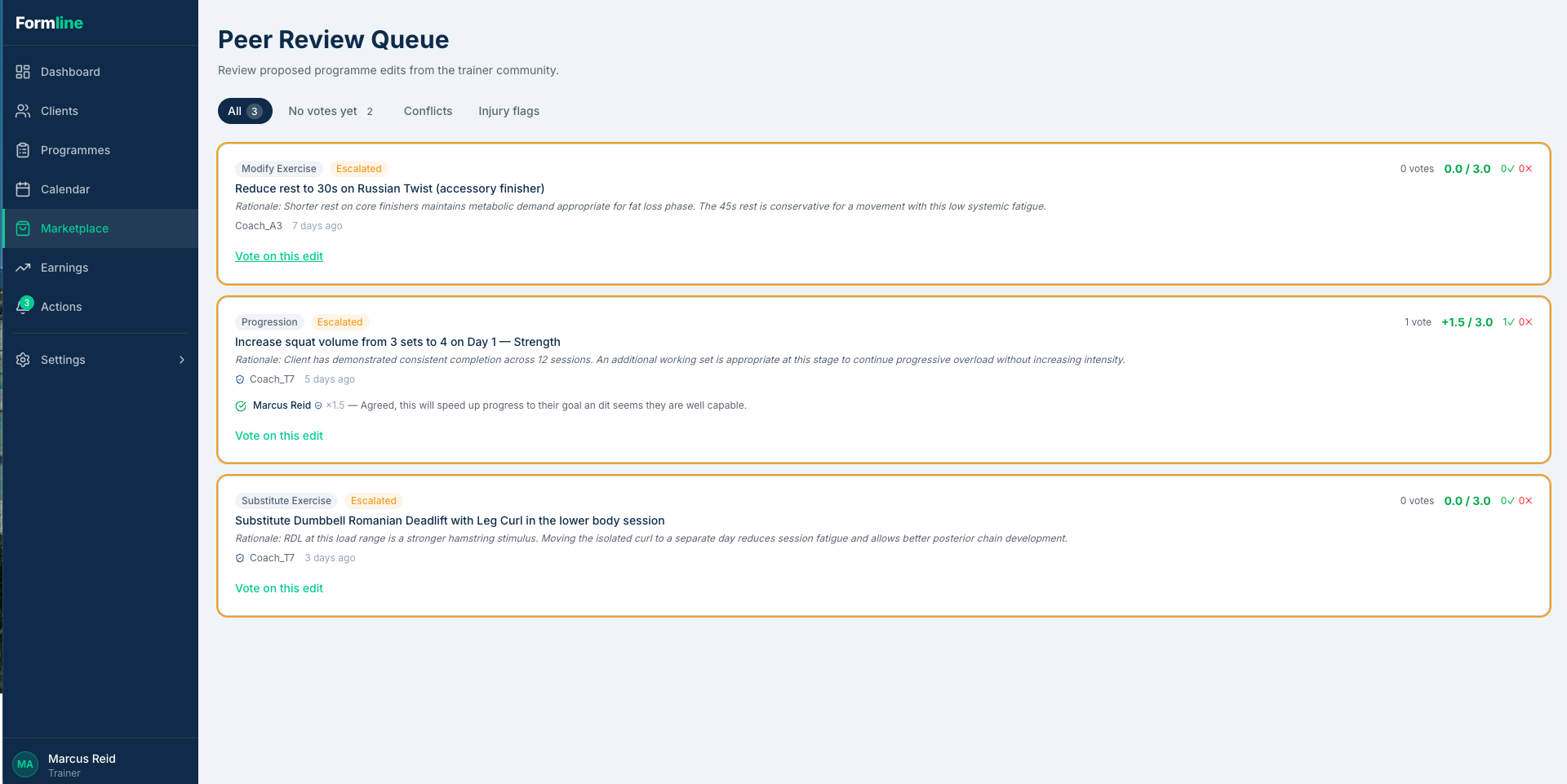The width and height of the screenshot is (1567, 784).
Task: Click the MA user avatar
Action: click(25, 764)
